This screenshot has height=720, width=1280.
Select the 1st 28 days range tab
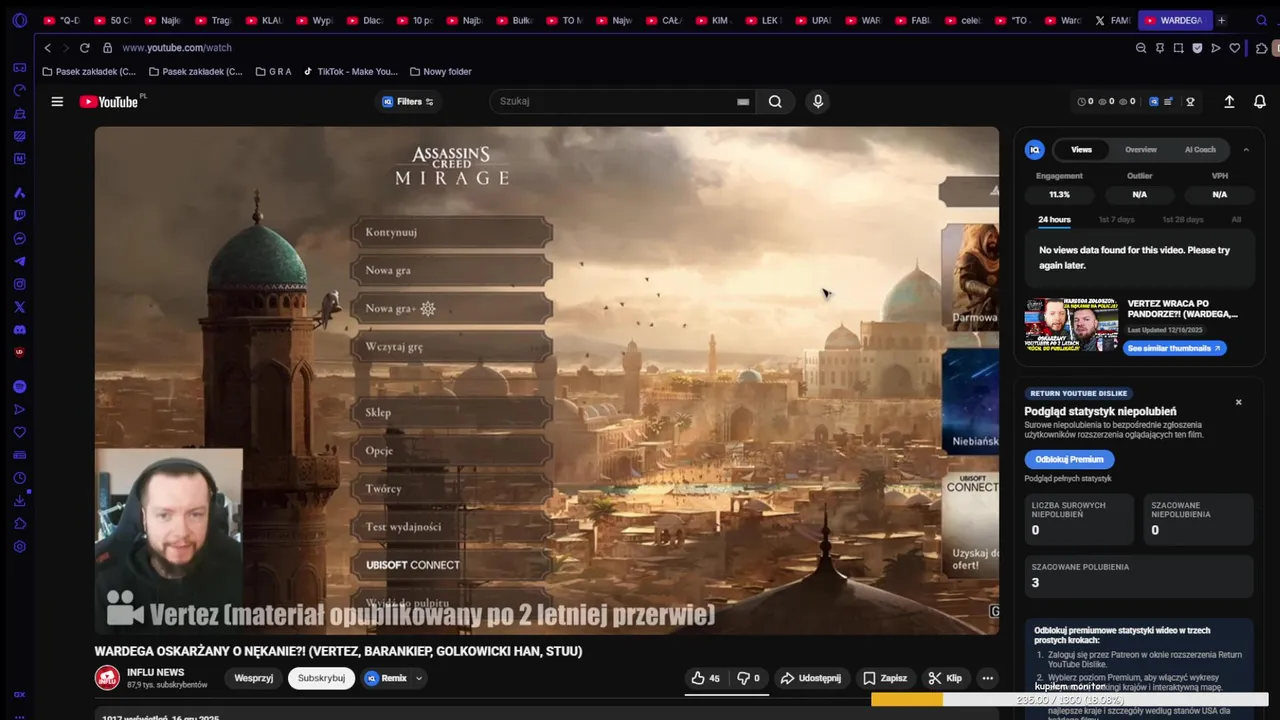click(1182, 219)
